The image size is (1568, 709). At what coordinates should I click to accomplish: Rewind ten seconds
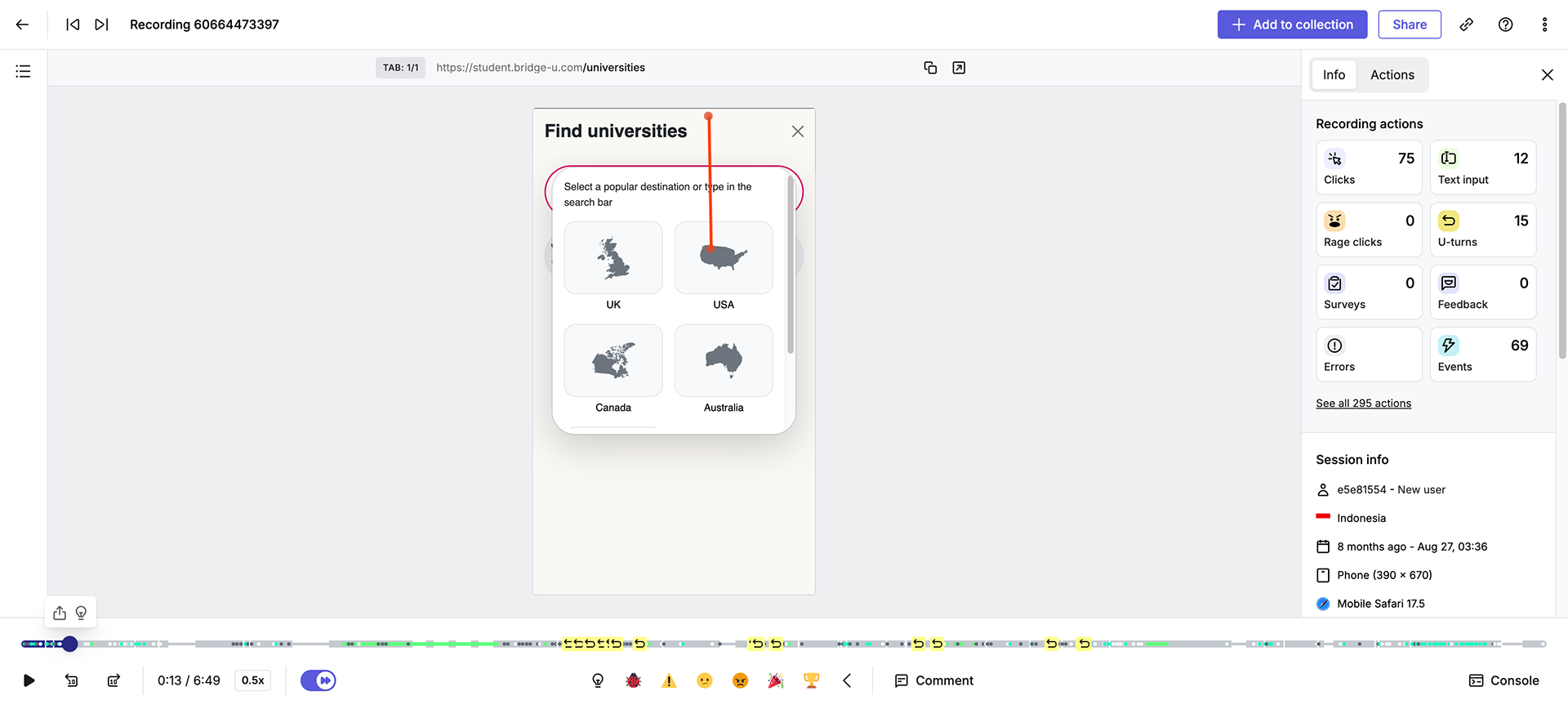click(x=72, y=680)
